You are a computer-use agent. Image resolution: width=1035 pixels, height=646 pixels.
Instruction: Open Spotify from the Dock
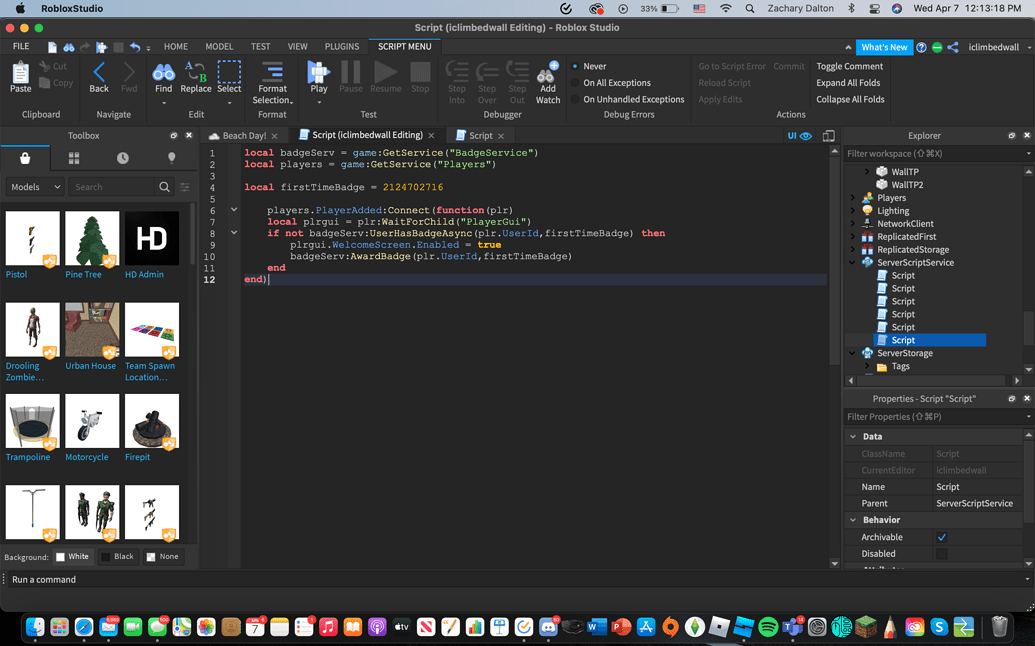[768, 626]
